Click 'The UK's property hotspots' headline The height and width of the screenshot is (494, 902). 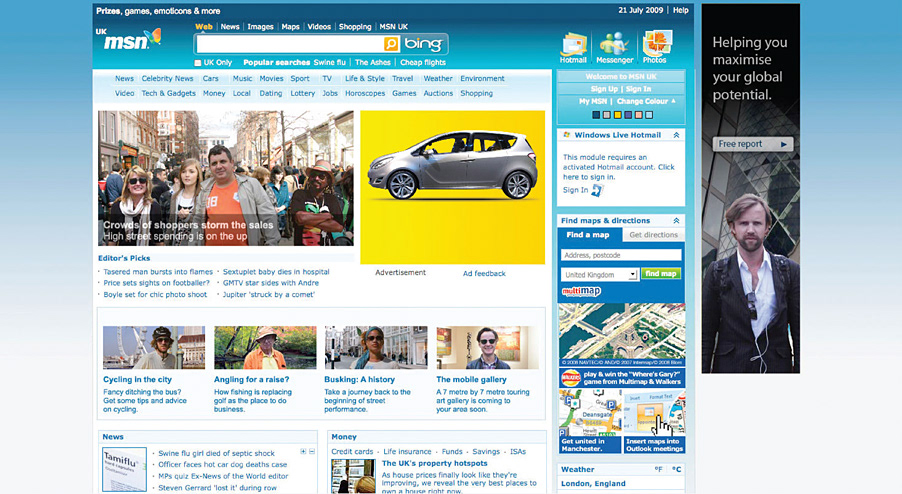[434, 463]
